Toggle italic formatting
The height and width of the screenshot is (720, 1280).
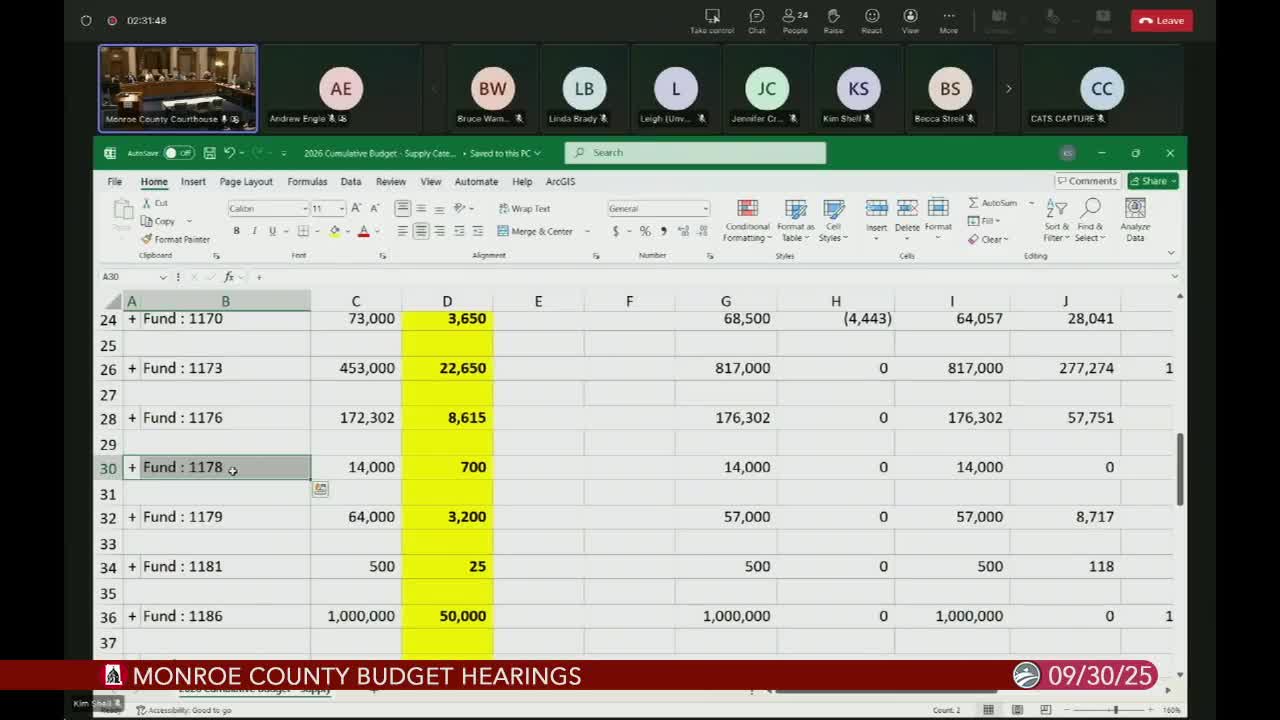point(254,231)
